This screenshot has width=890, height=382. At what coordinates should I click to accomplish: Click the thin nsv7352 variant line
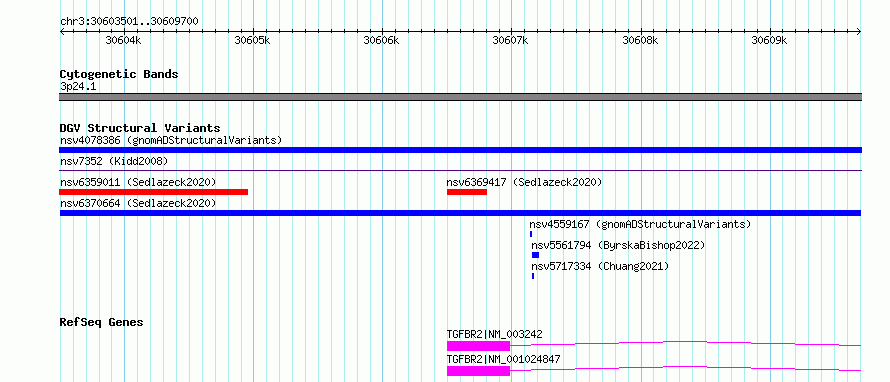460,170
